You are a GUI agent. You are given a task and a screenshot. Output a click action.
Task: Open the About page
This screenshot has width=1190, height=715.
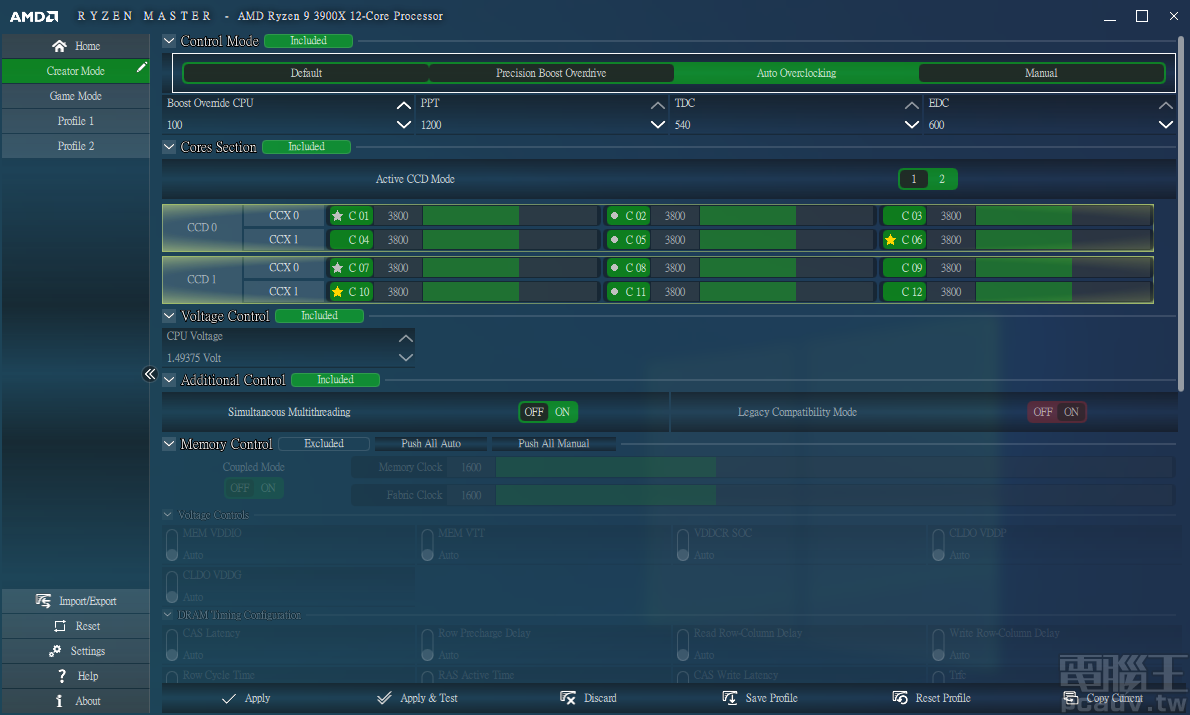coord(75,700)
